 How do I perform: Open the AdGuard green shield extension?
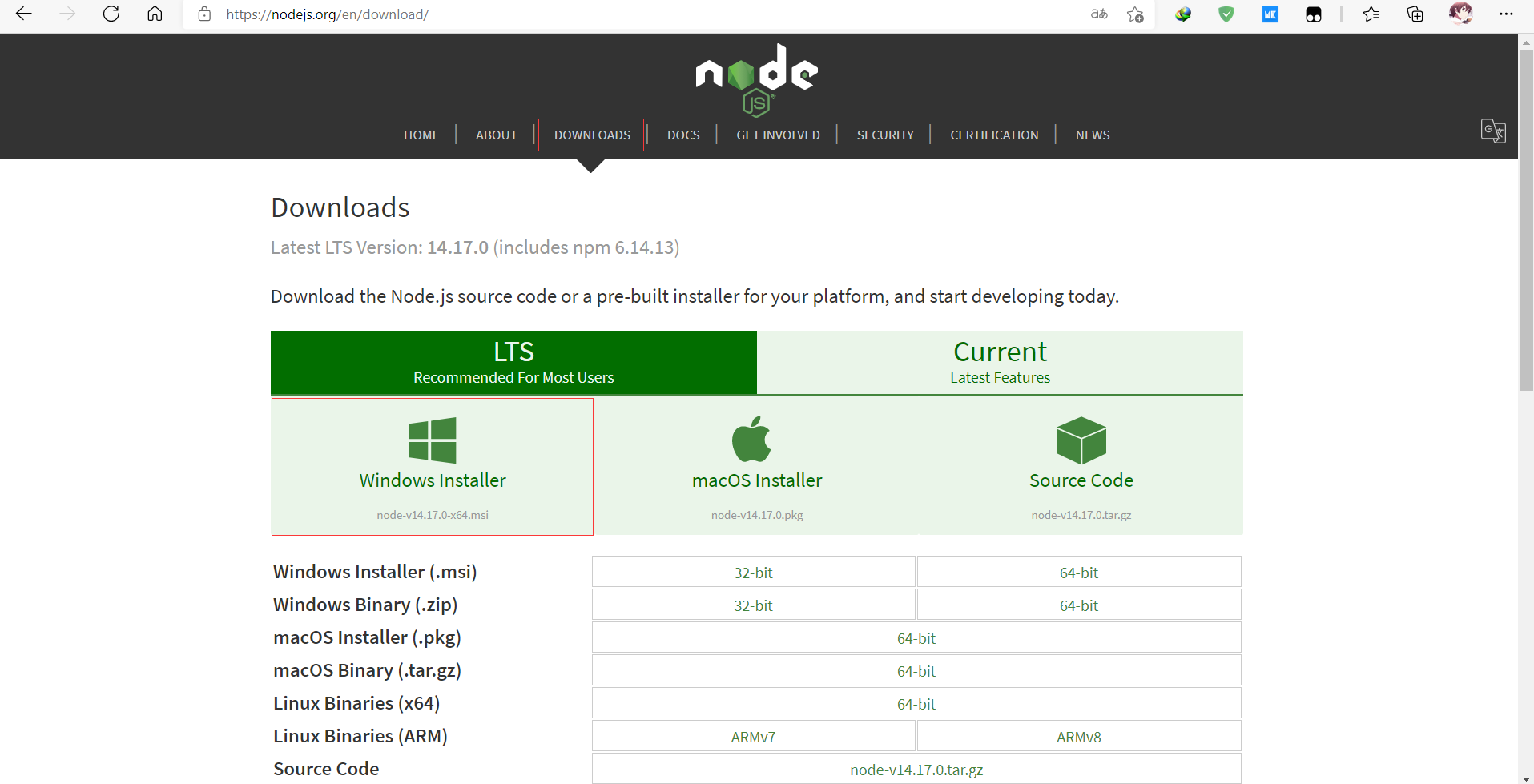[x=1226, y=14]
